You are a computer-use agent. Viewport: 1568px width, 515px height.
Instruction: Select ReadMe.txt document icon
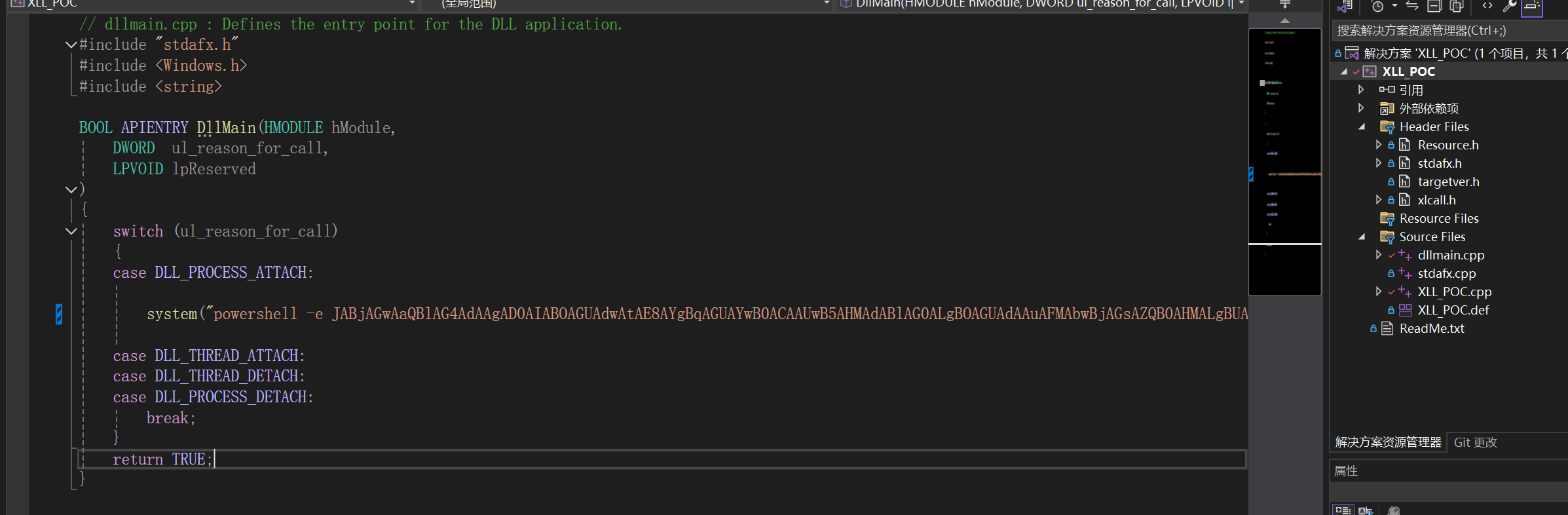pyautogui.click(x=1387, y=328)
